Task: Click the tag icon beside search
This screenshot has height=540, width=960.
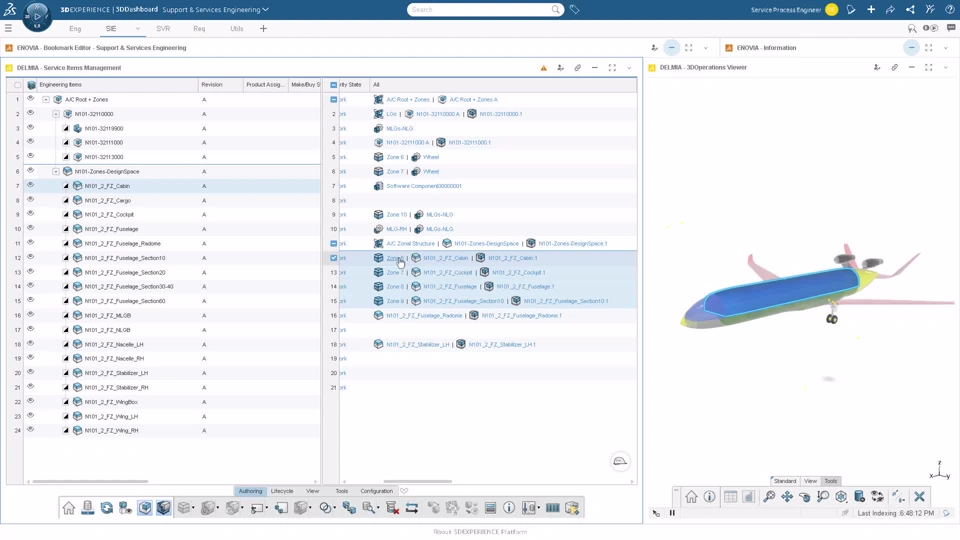Action: click(x=574, y=9)
